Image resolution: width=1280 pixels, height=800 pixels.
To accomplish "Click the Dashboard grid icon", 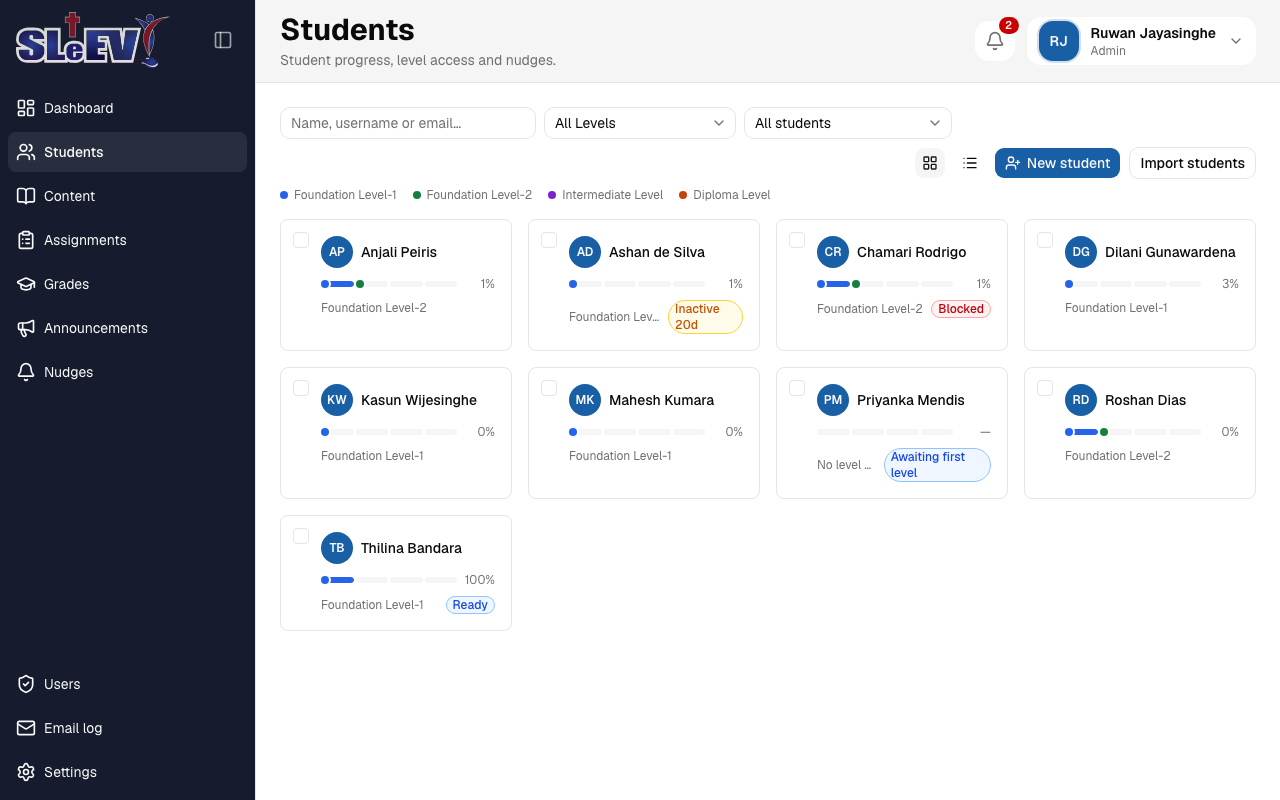I will click(x=26, y=108).
